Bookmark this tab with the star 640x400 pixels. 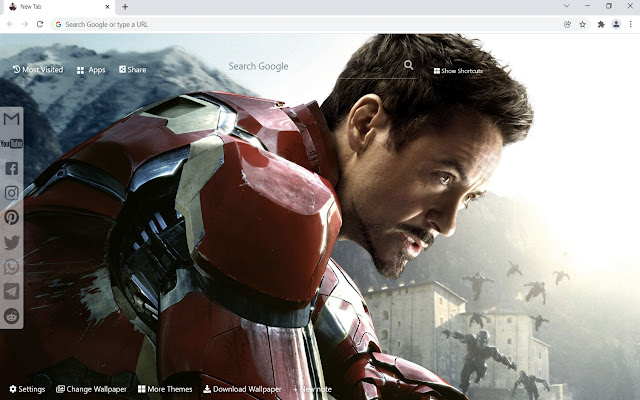coord(582,24)
